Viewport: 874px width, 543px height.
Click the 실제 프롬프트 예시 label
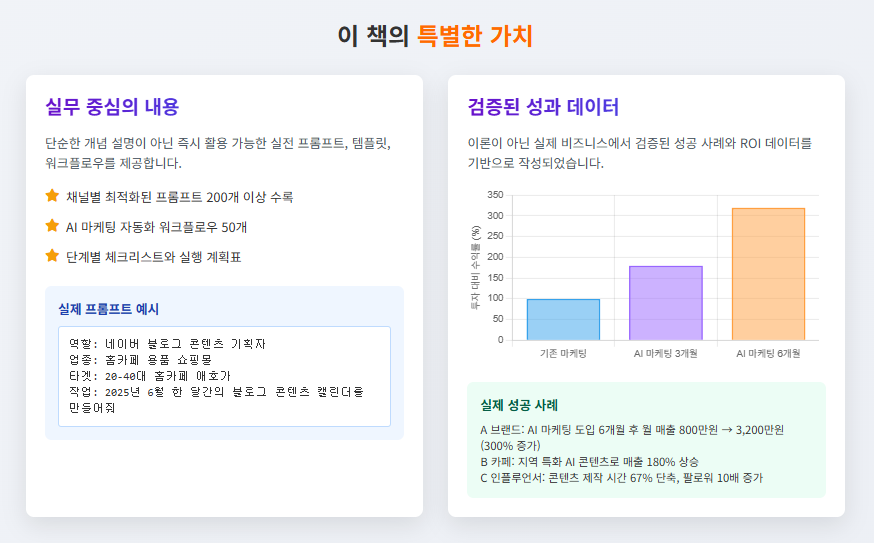click(109, 309)
